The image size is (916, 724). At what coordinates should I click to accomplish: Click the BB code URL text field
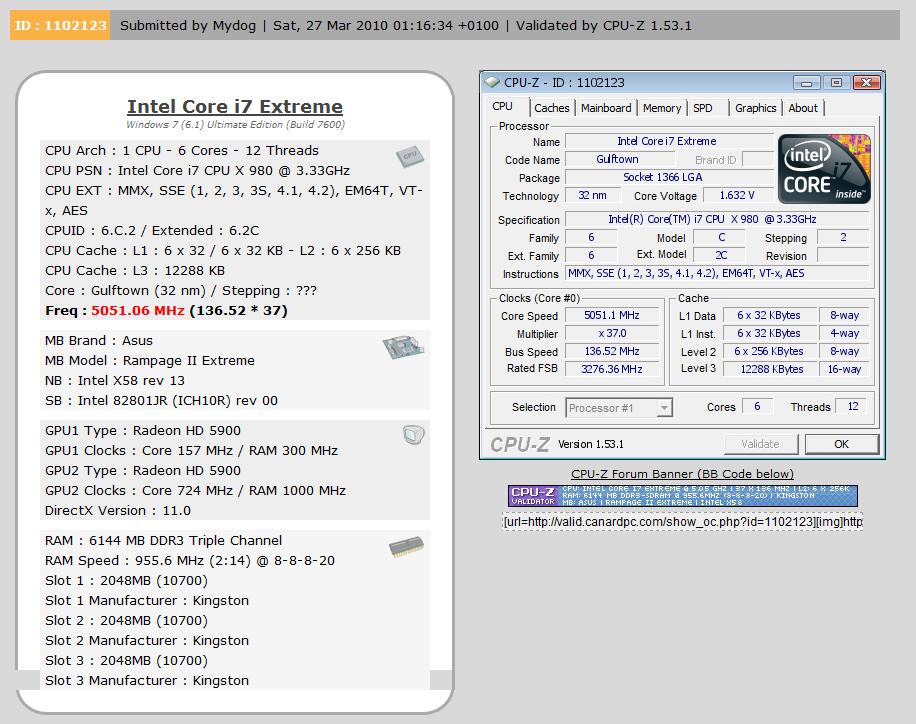682,521
